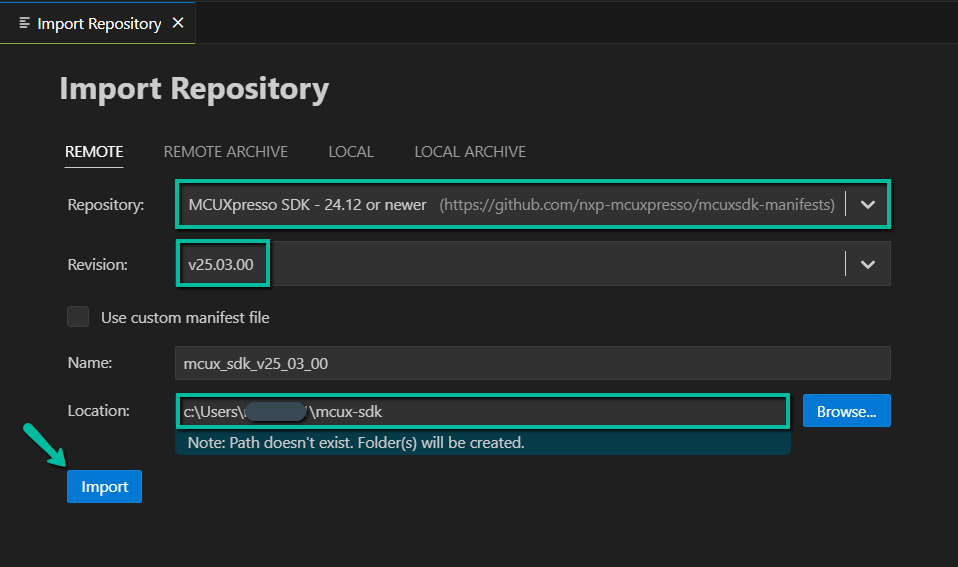Select the Import Repository editor tab
Image resolution: width=958 pixels, height=567 pixels.
[98, 23]
